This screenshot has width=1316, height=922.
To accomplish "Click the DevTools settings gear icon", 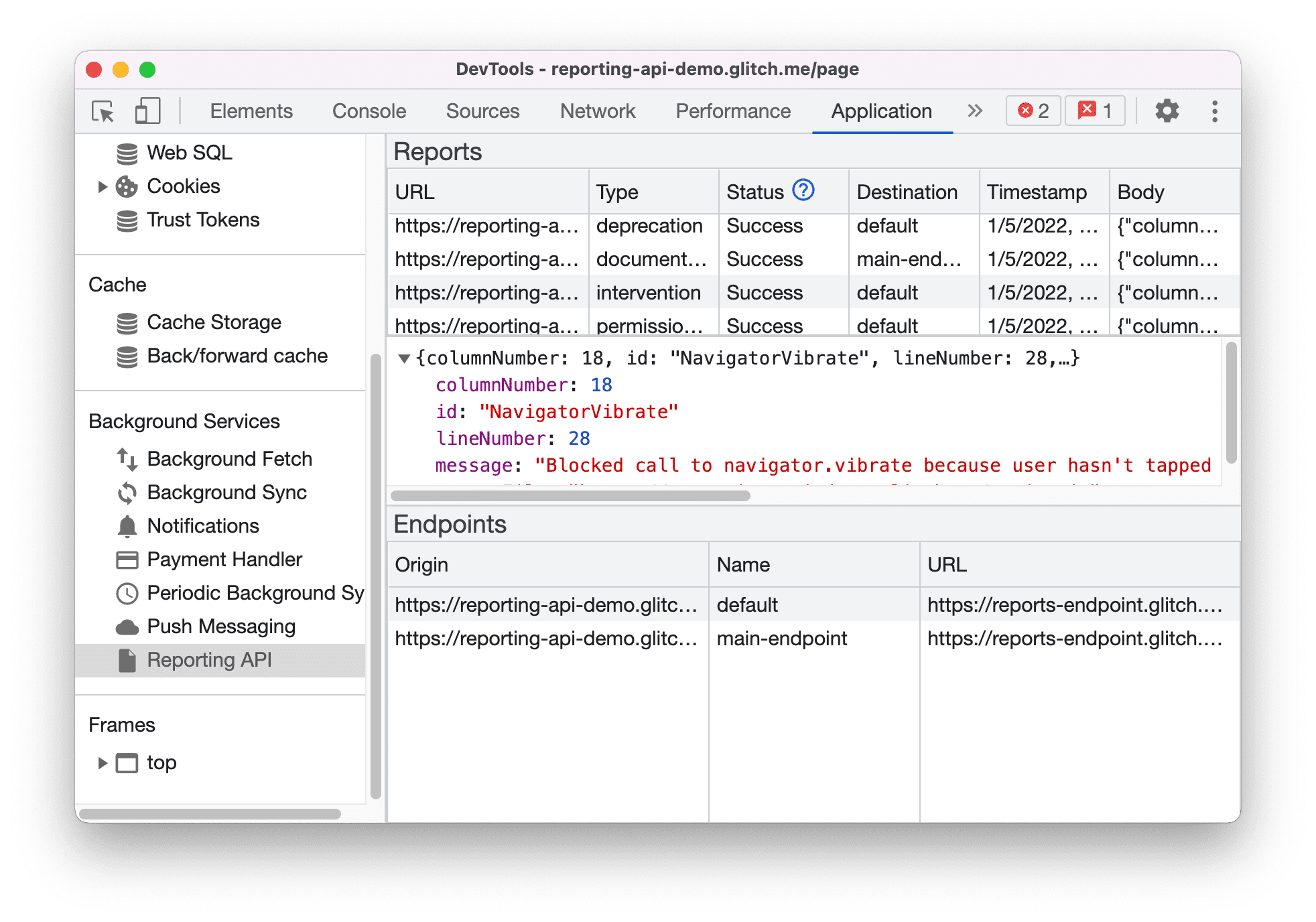I will tap(1169, 111).
